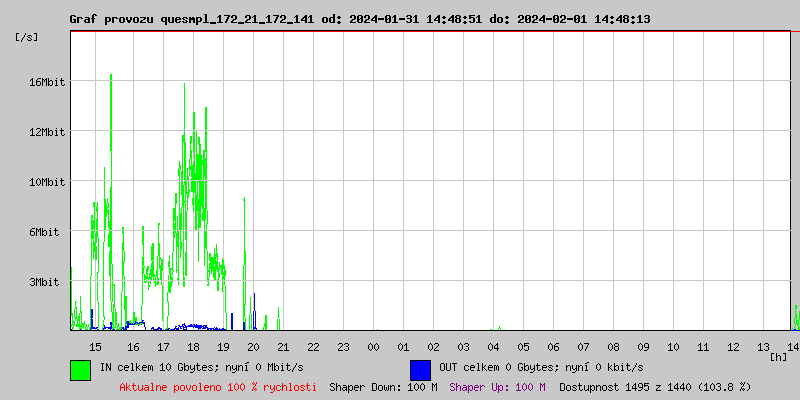Click the '16Mbit' y-axis label
The width and height of the screenshot is (800, 400).
(46, 82)
